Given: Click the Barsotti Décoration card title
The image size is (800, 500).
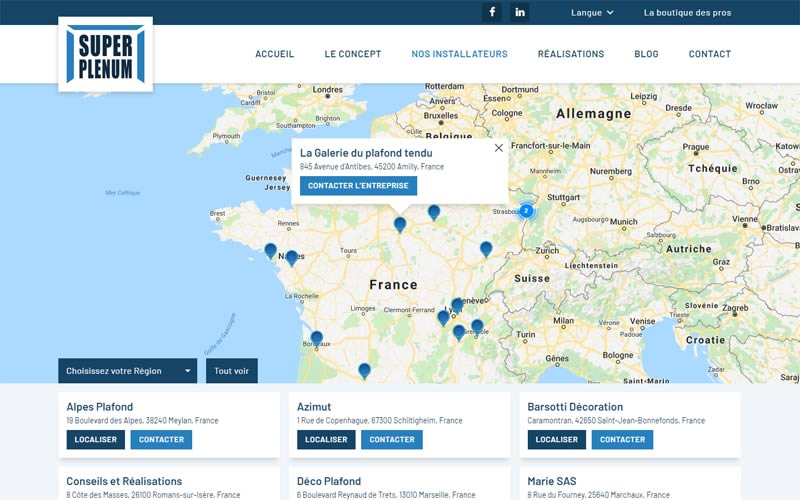Looking at the screenshot, I should click(x=575, y=407).
